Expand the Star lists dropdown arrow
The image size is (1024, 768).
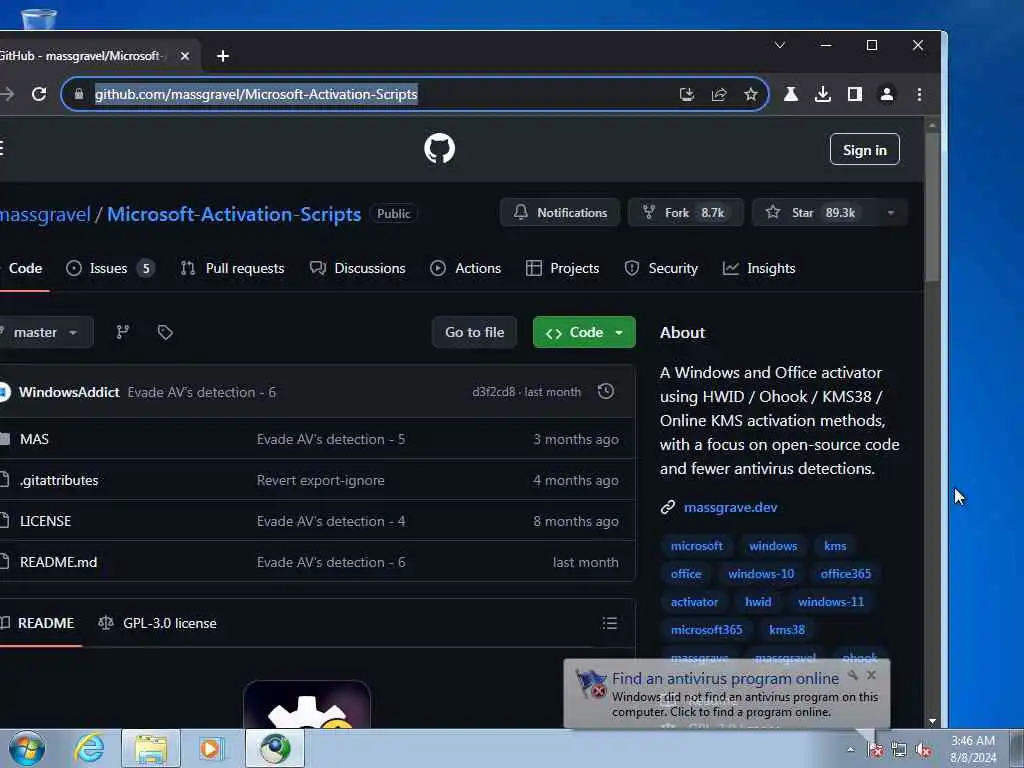pos(891,213)
